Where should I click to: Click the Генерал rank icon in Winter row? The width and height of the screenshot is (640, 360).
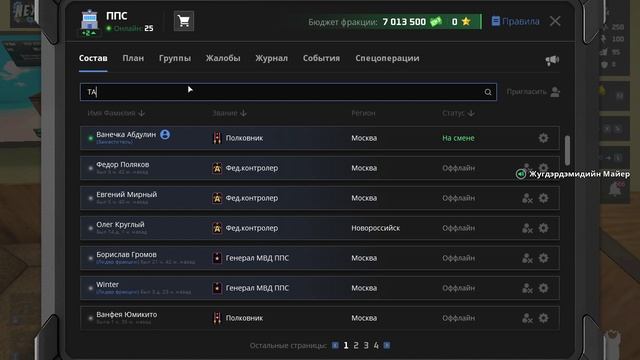pos(217,288)
